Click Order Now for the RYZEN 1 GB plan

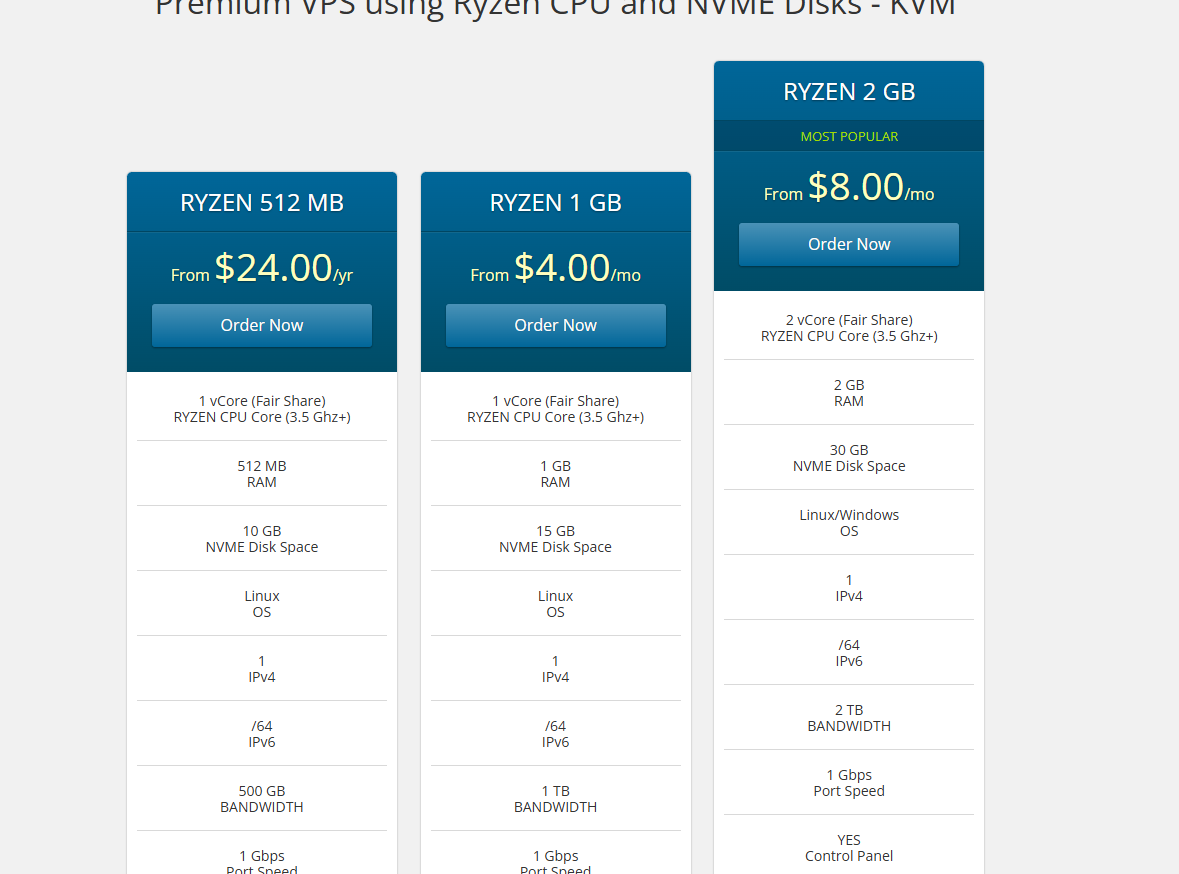pos(555,325)
